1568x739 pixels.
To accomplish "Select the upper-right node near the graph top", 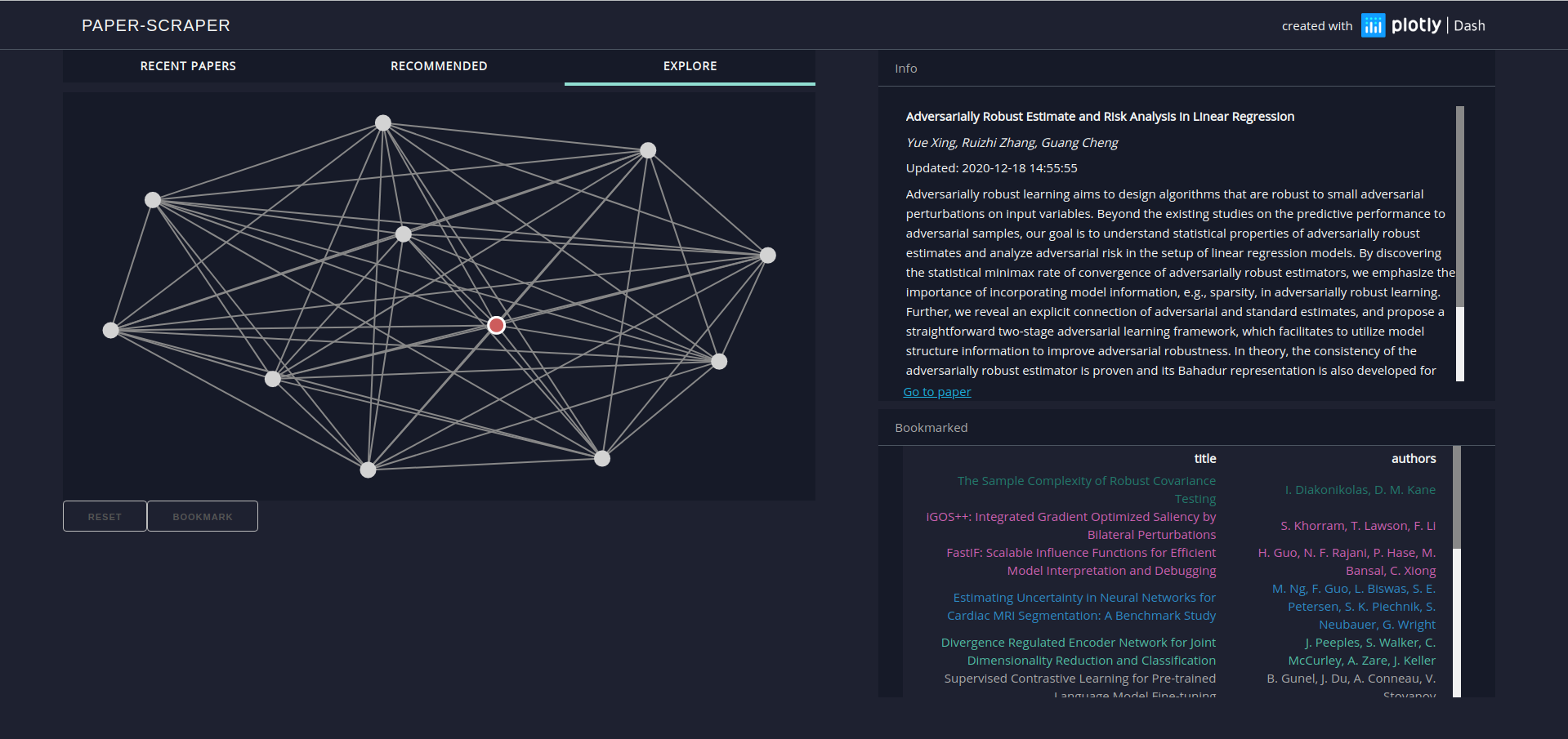I will [x=648, y=150].
